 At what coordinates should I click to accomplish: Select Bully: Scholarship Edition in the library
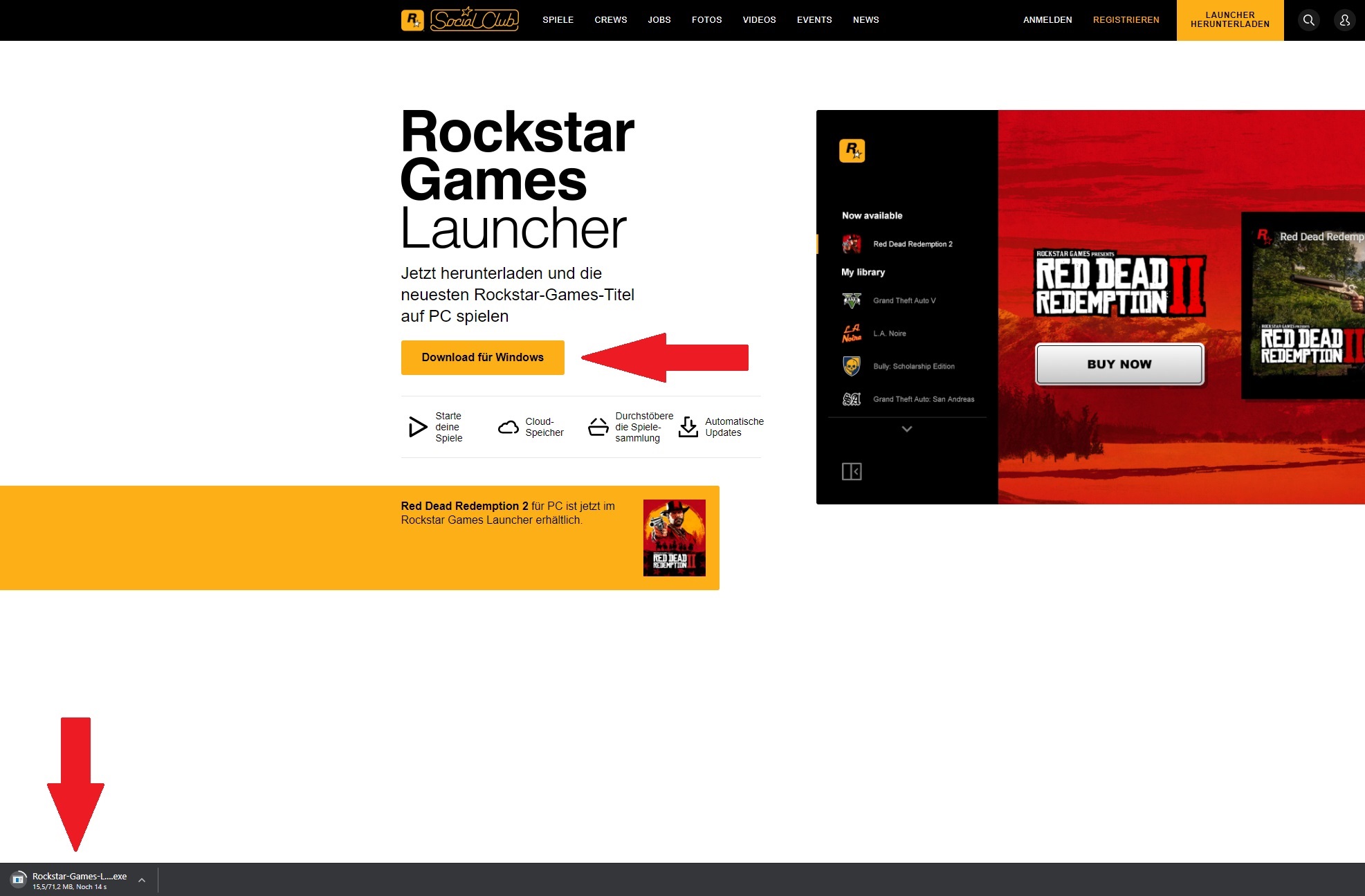852,366
